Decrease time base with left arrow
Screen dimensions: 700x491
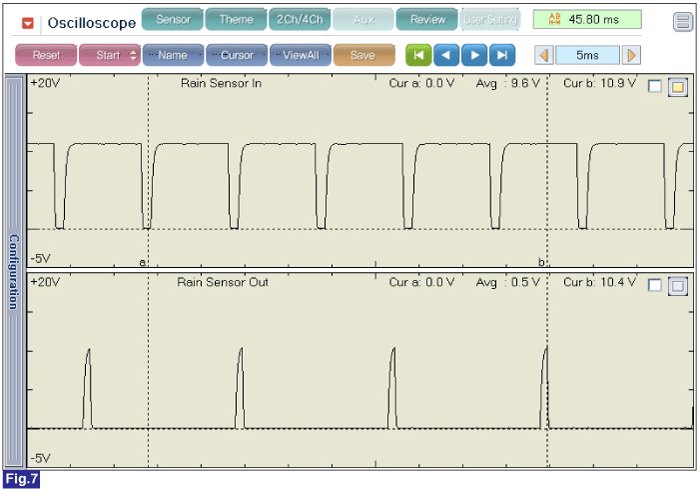pyautogui.click(x=543, y=55)
